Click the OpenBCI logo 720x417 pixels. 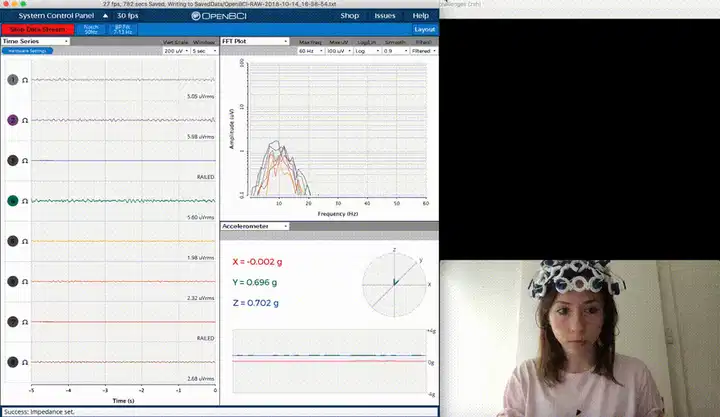point(219,16)
